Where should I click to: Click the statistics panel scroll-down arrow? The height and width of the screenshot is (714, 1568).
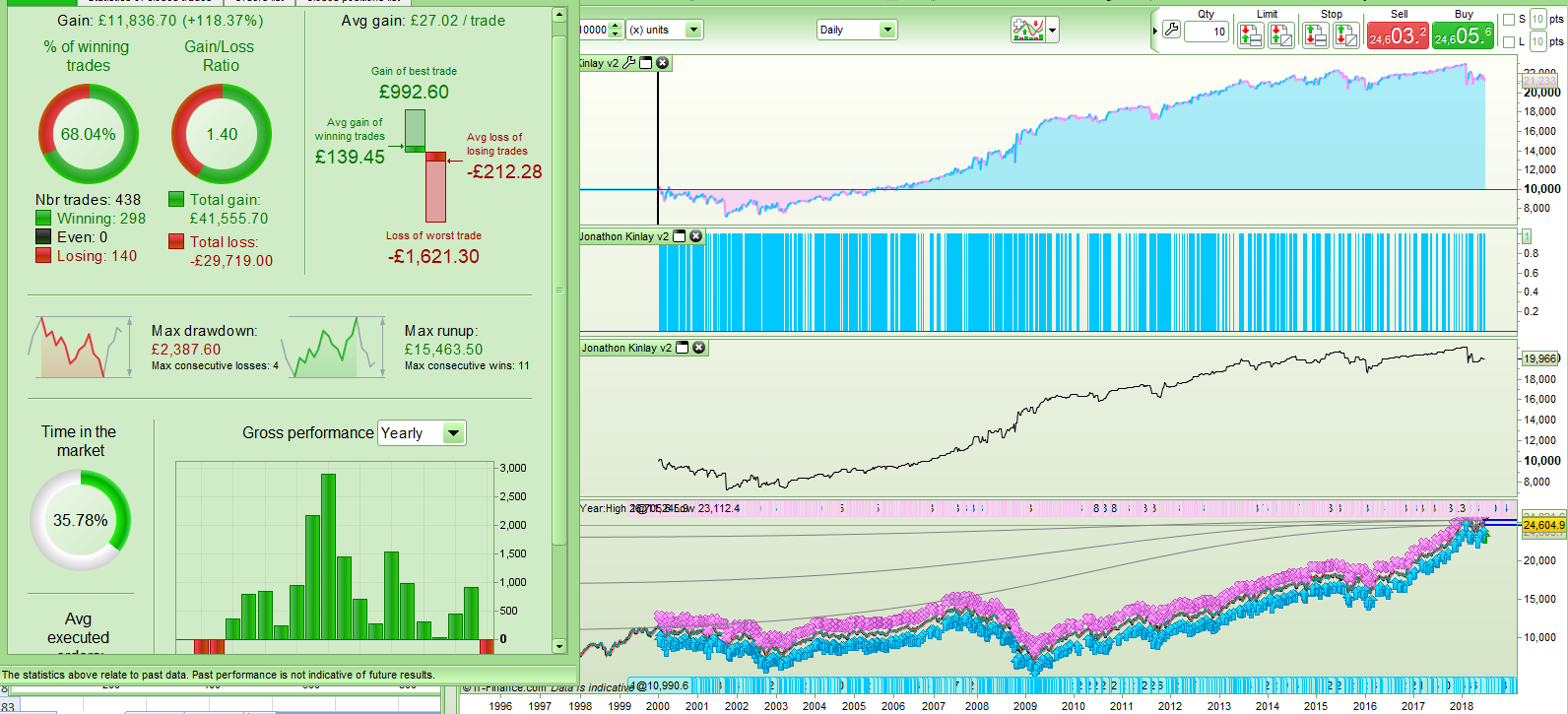pos(559,646)
